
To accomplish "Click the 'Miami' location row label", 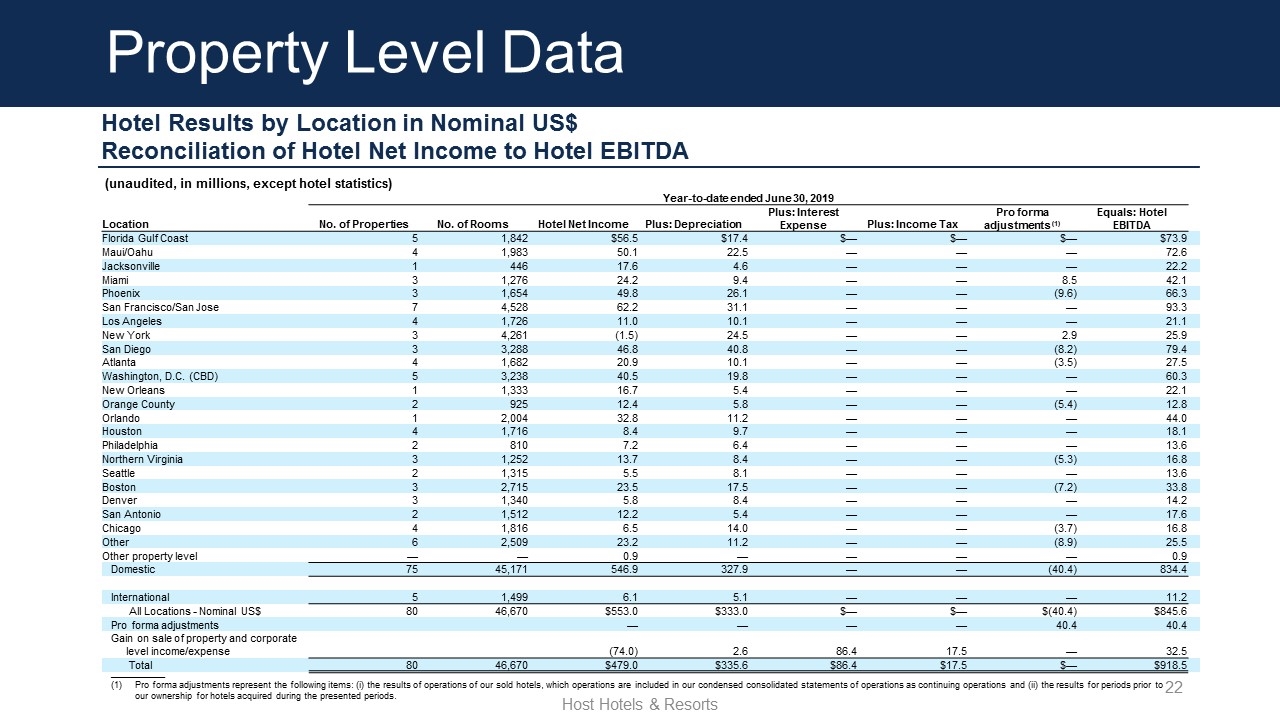I will click(x=115, y=280).
